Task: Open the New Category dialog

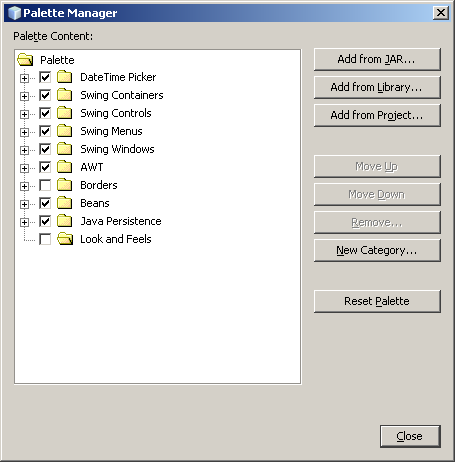Action: [377, 250]
